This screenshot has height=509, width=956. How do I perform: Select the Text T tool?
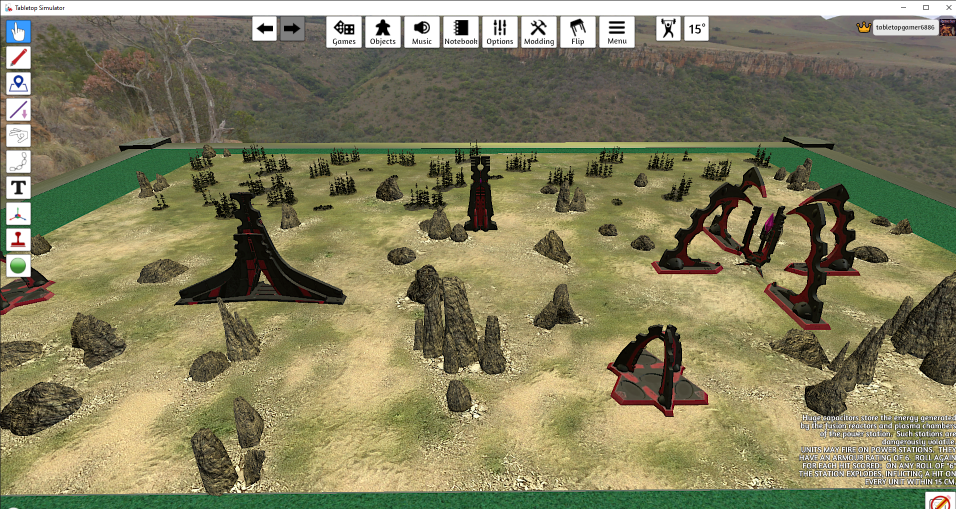tap(18, 188)
